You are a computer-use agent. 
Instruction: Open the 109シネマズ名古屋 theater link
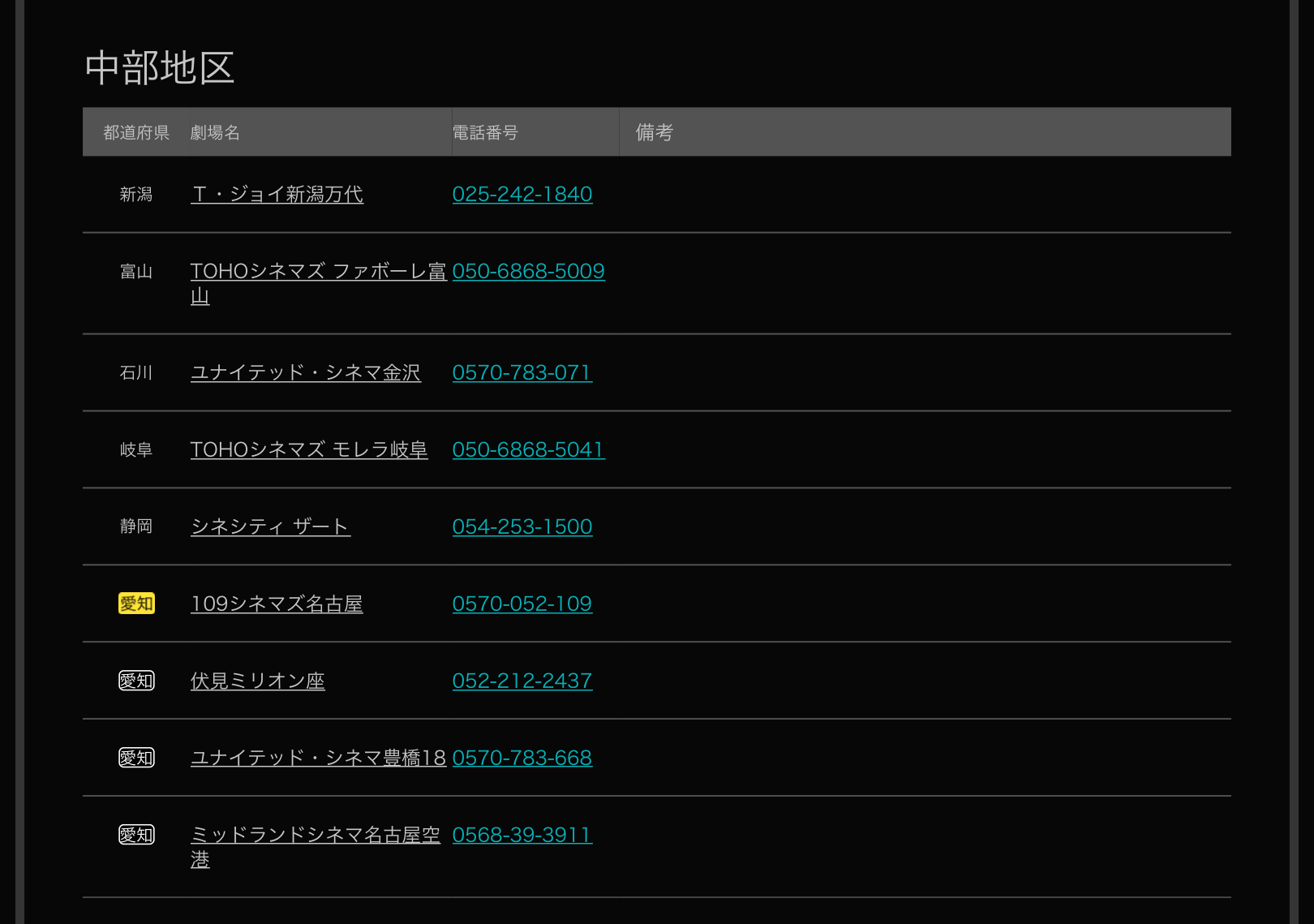point(277,604)
